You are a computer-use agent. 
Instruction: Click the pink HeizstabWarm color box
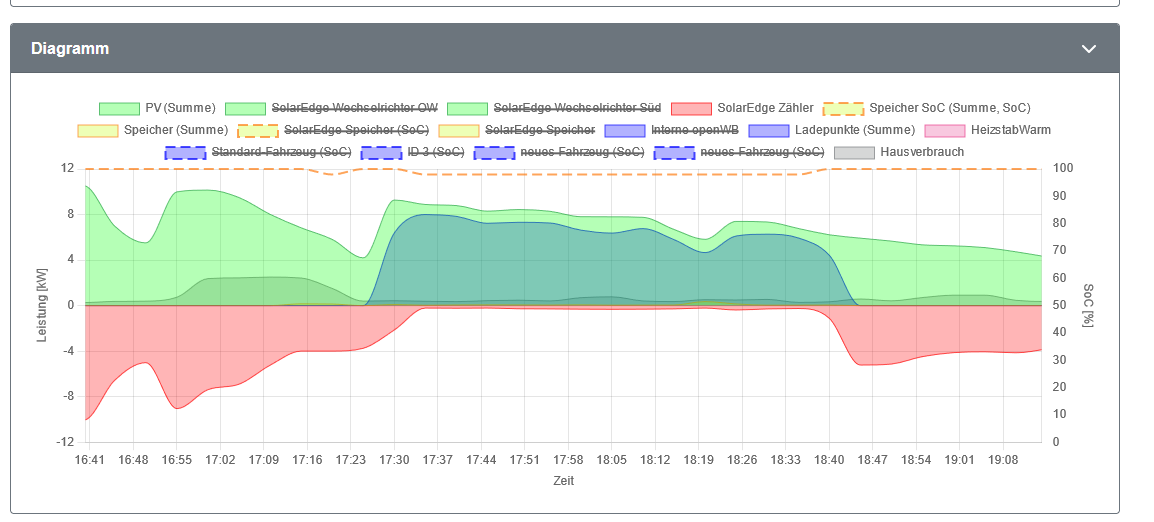[945, 130]
